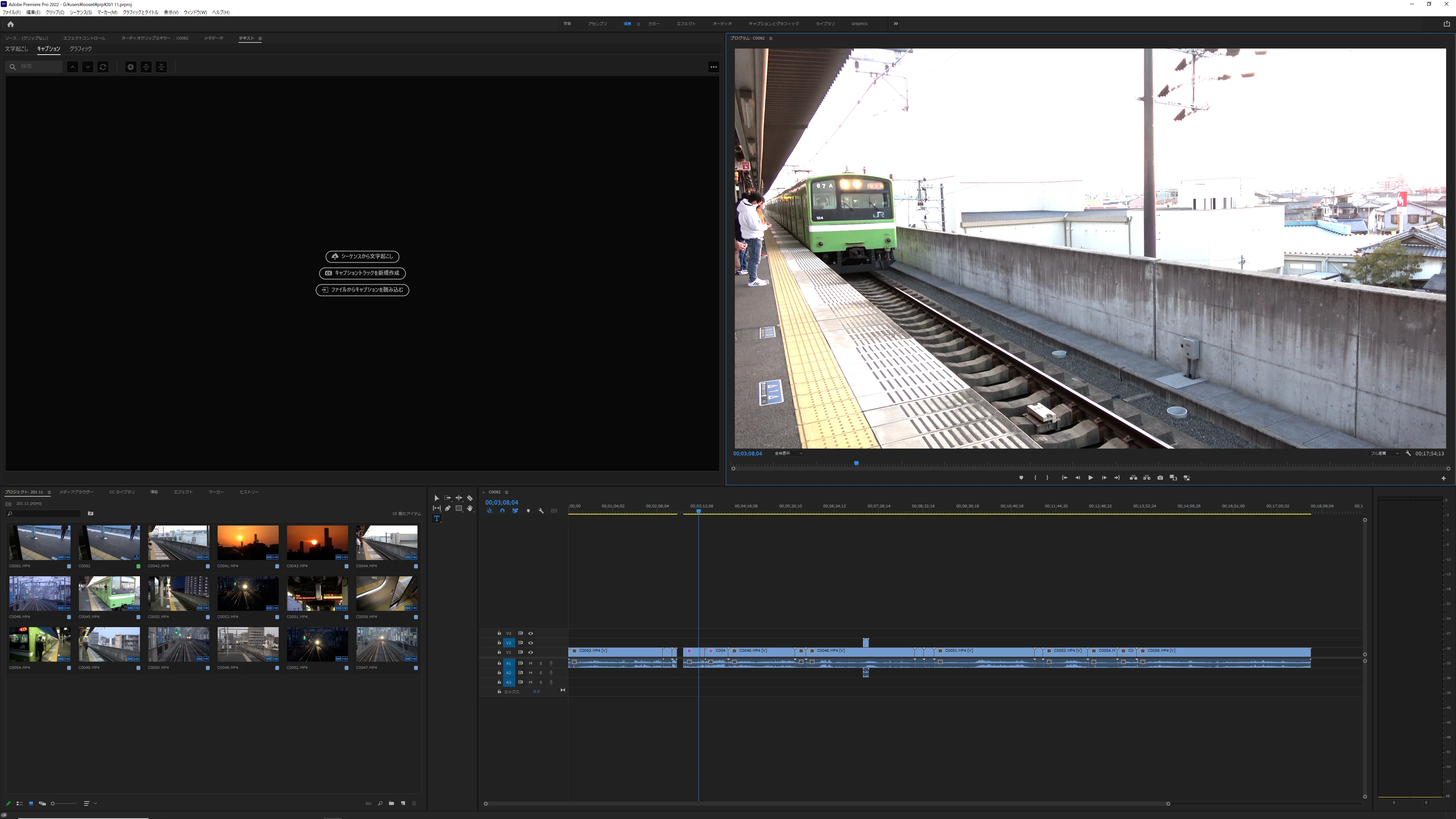
Task: Expand the workspace overflow chevrons
Action: [x=895, y=24]
